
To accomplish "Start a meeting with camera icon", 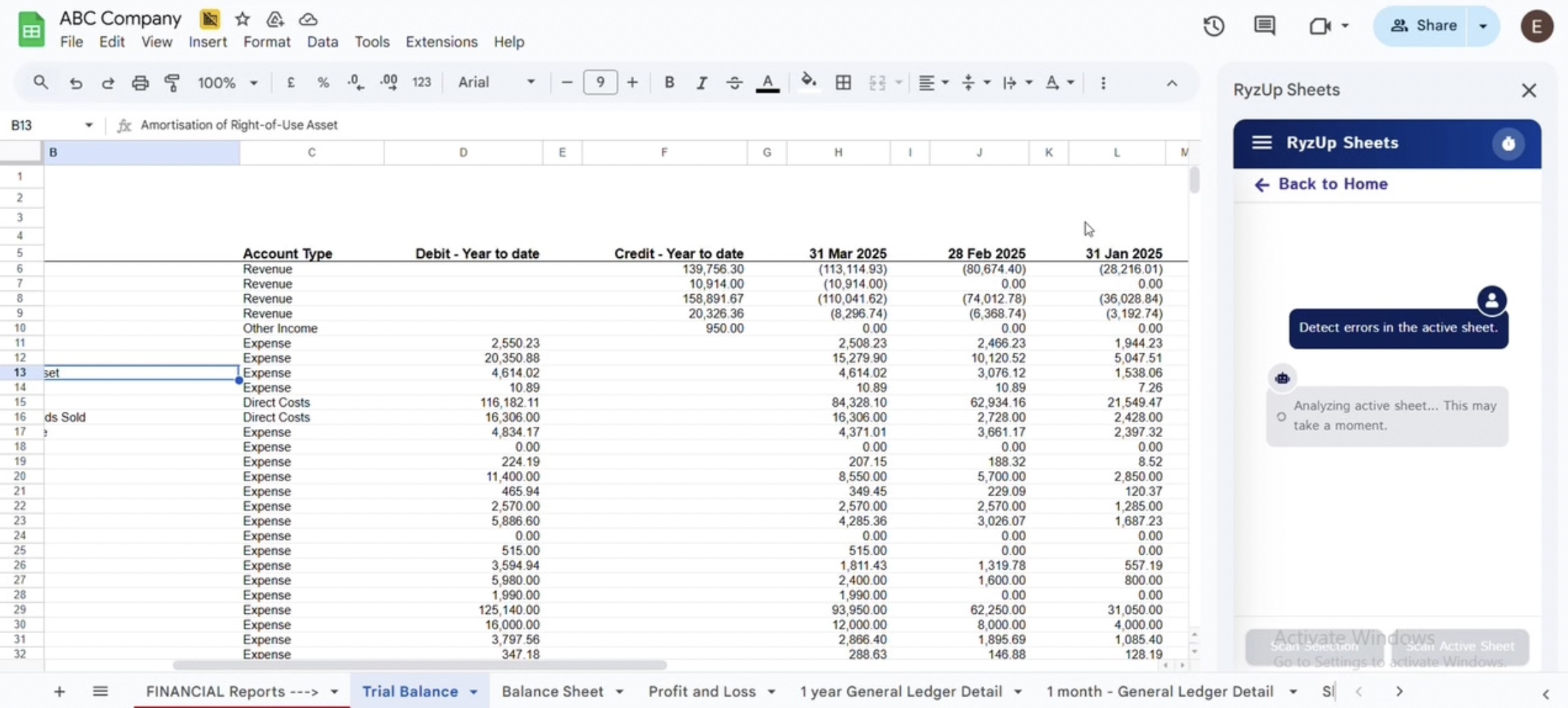I will point(1320,26).
